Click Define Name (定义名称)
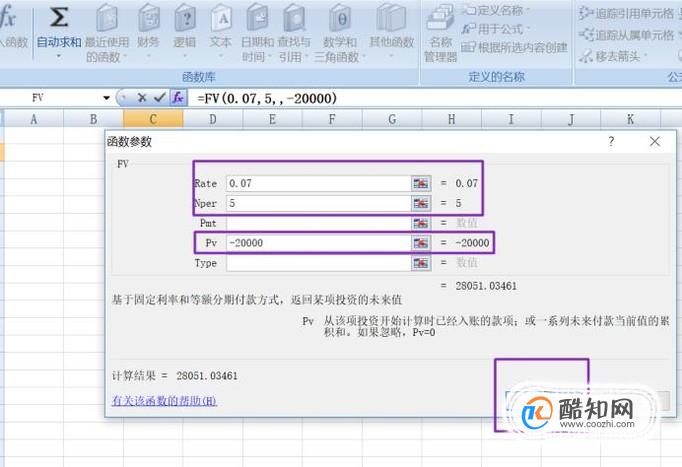 [495, 10]
